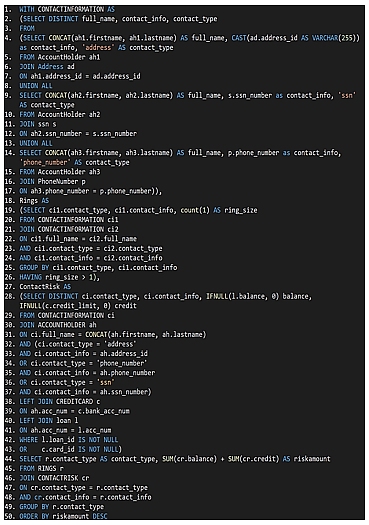Click ORDER BY riskamount DESC on line 50
369x525 pixels.
click(63, 516)
